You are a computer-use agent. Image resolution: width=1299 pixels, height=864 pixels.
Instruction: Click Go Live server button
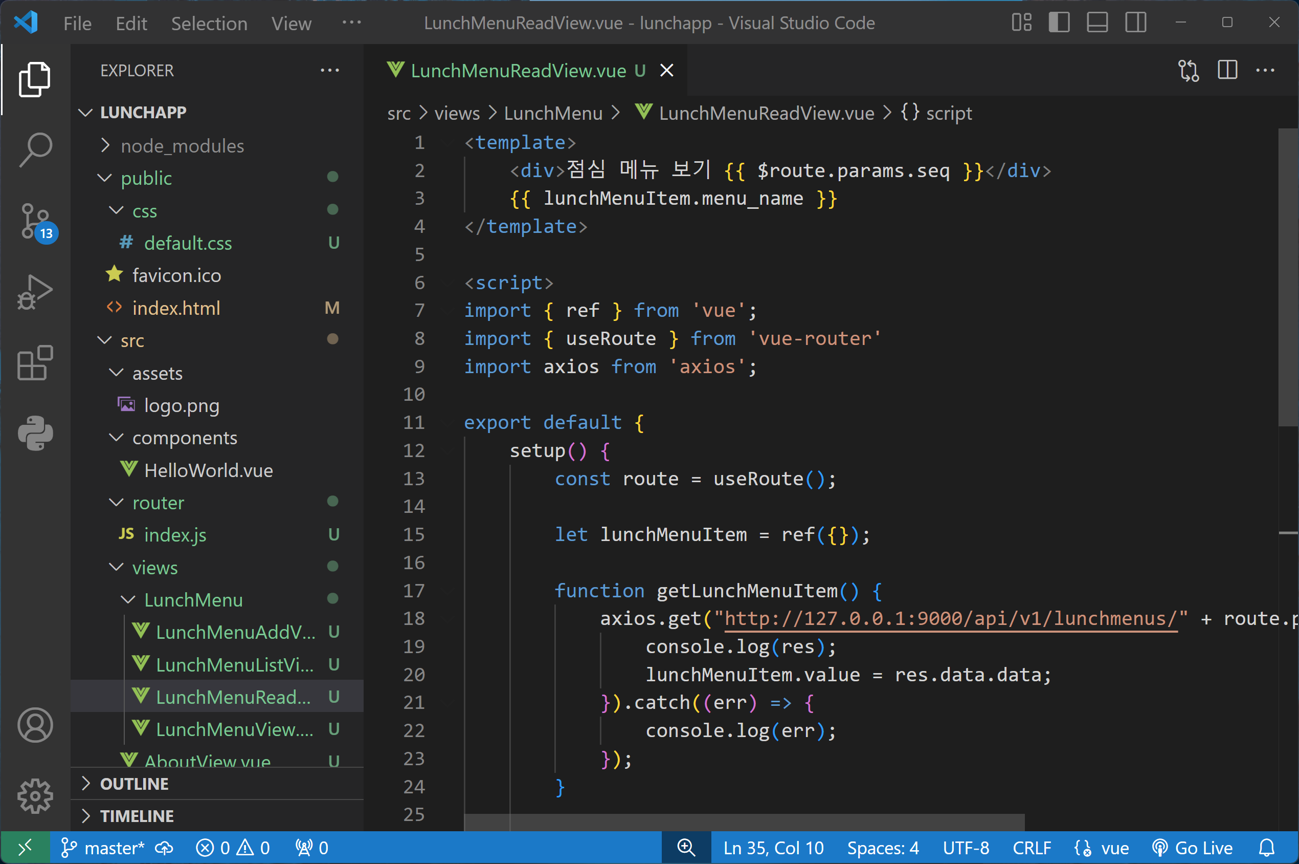1193,847
